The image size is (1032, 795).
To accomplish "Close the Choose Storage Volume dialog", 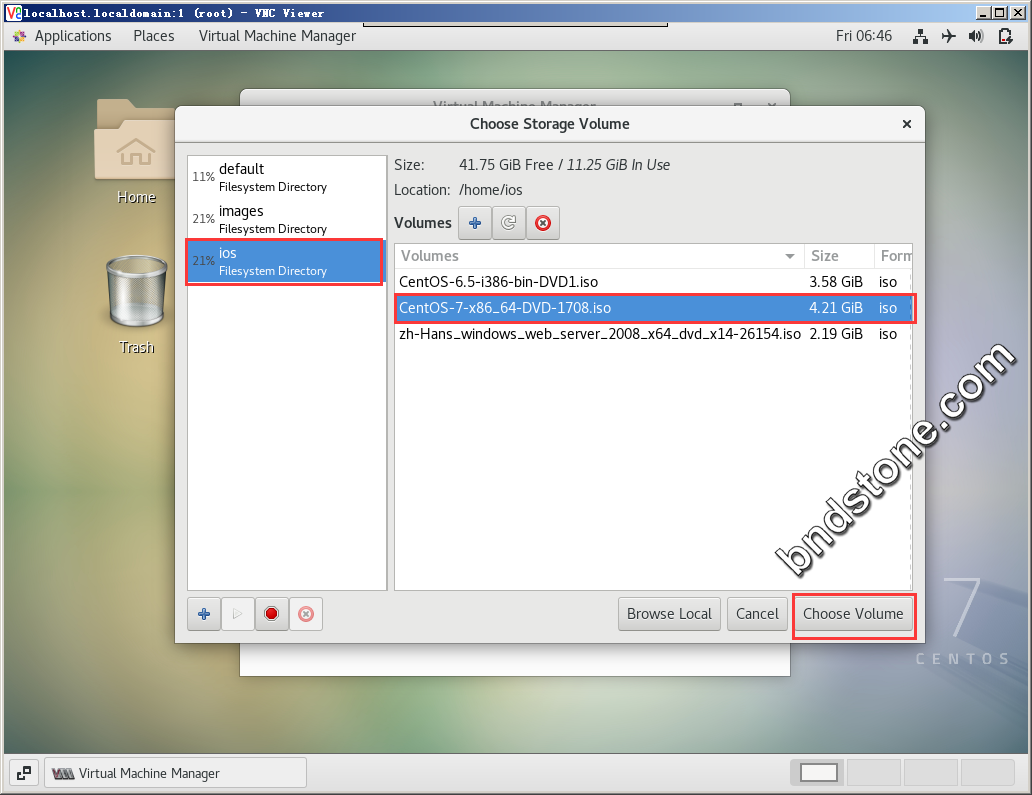I will [x=906, y=124].
